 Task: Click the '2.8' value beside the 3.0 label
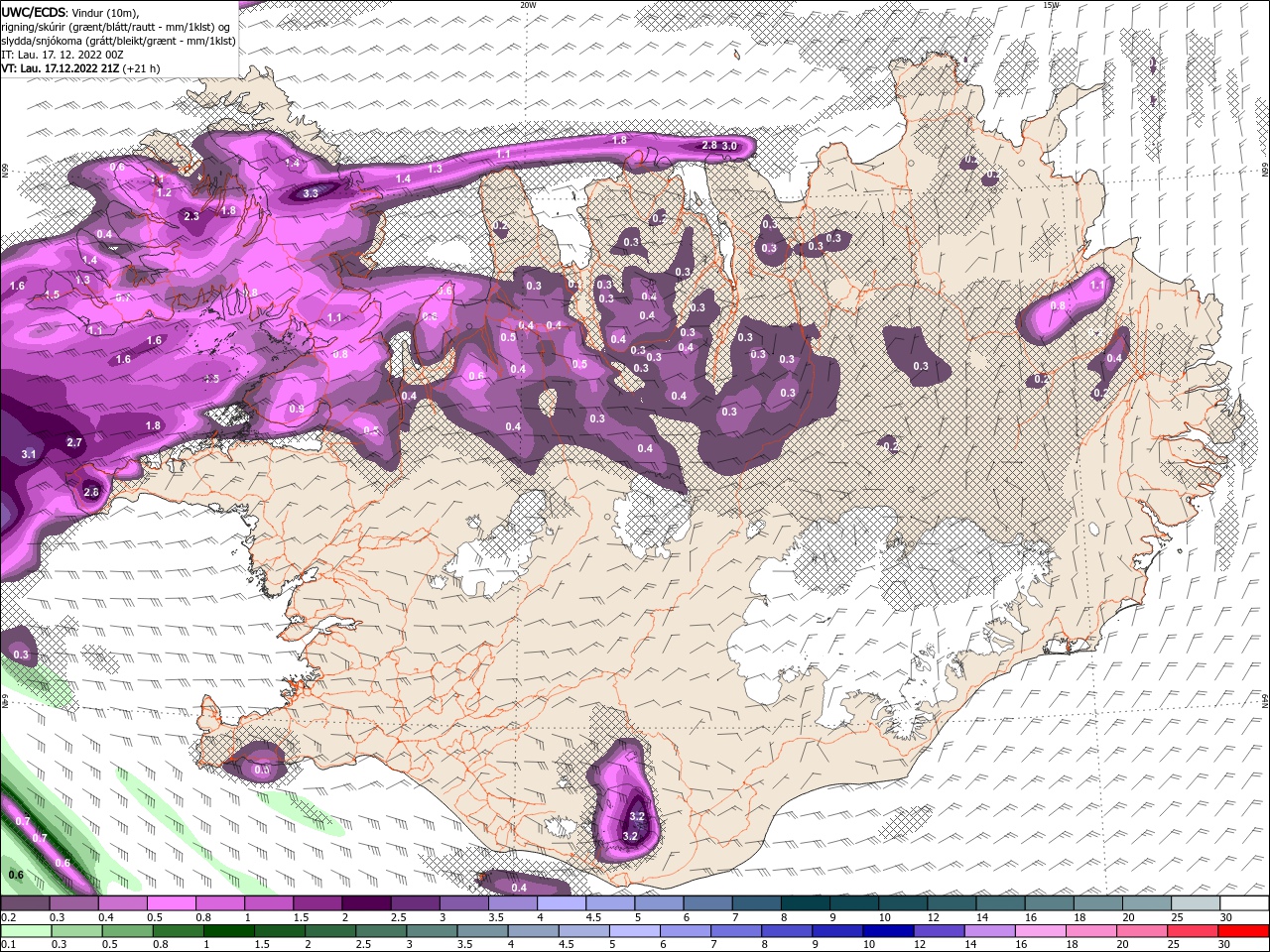[709, 146]
